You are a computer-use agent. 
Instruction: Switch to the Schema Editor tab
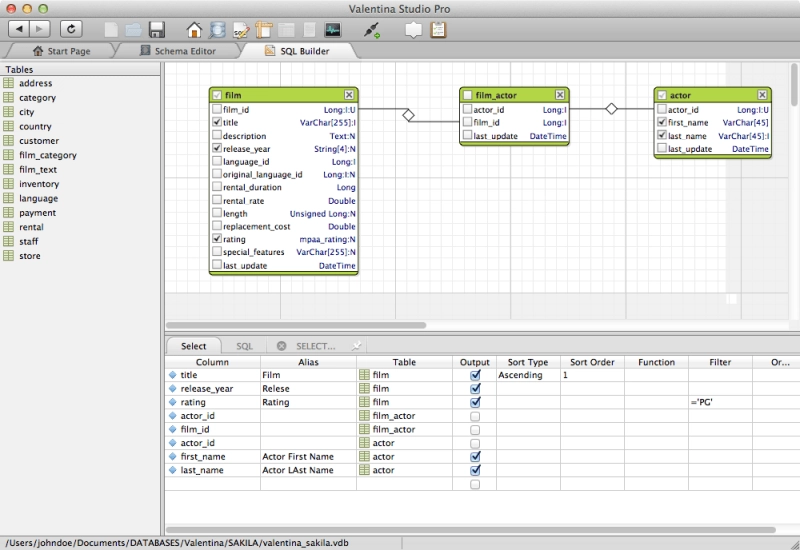point(178,51)
